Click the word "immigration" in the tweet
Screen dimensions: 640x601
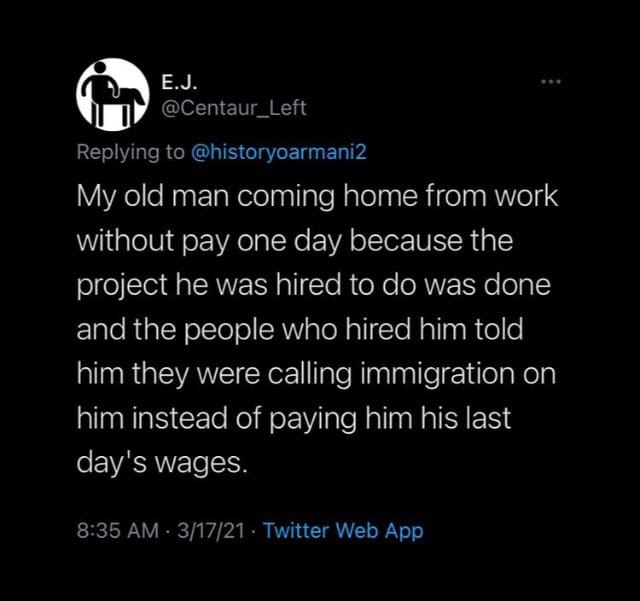[438, 374]
